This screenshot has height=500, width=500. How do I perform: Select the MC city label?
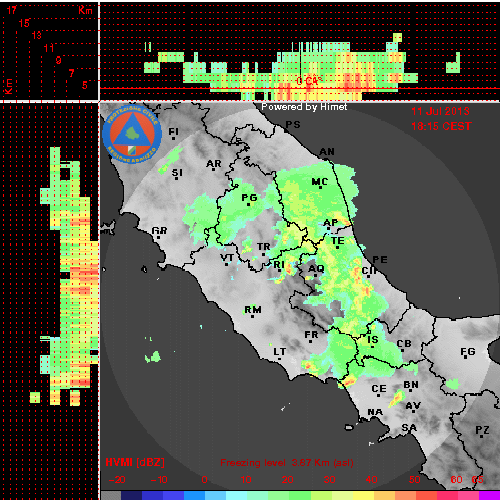[x=320, y=182]
